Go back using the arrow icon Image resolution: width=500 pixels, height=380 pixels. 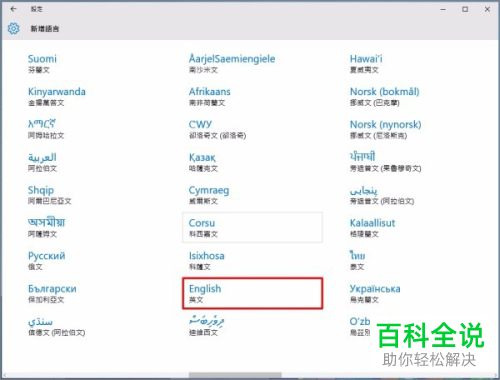(13, 9)
